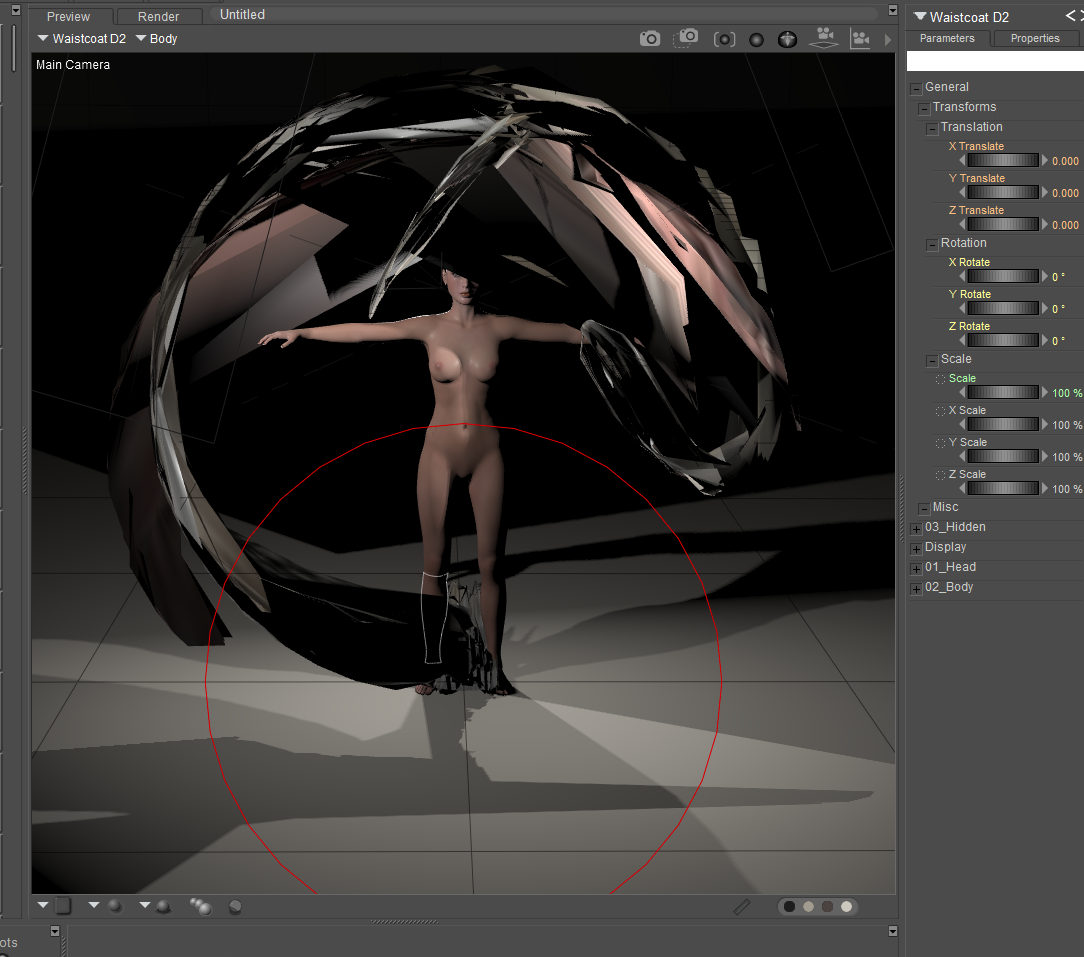Toggle the dotted circle beside X Scale
The height and width of the screenshot is (957, 1084).
940,411
